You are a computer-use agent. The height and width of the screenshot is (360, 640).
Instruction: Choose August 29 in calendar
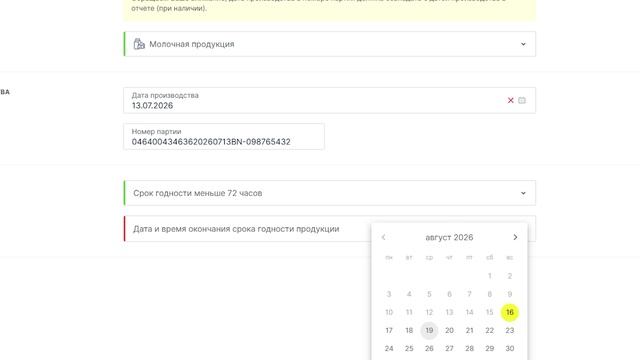[x=489, y=349]
